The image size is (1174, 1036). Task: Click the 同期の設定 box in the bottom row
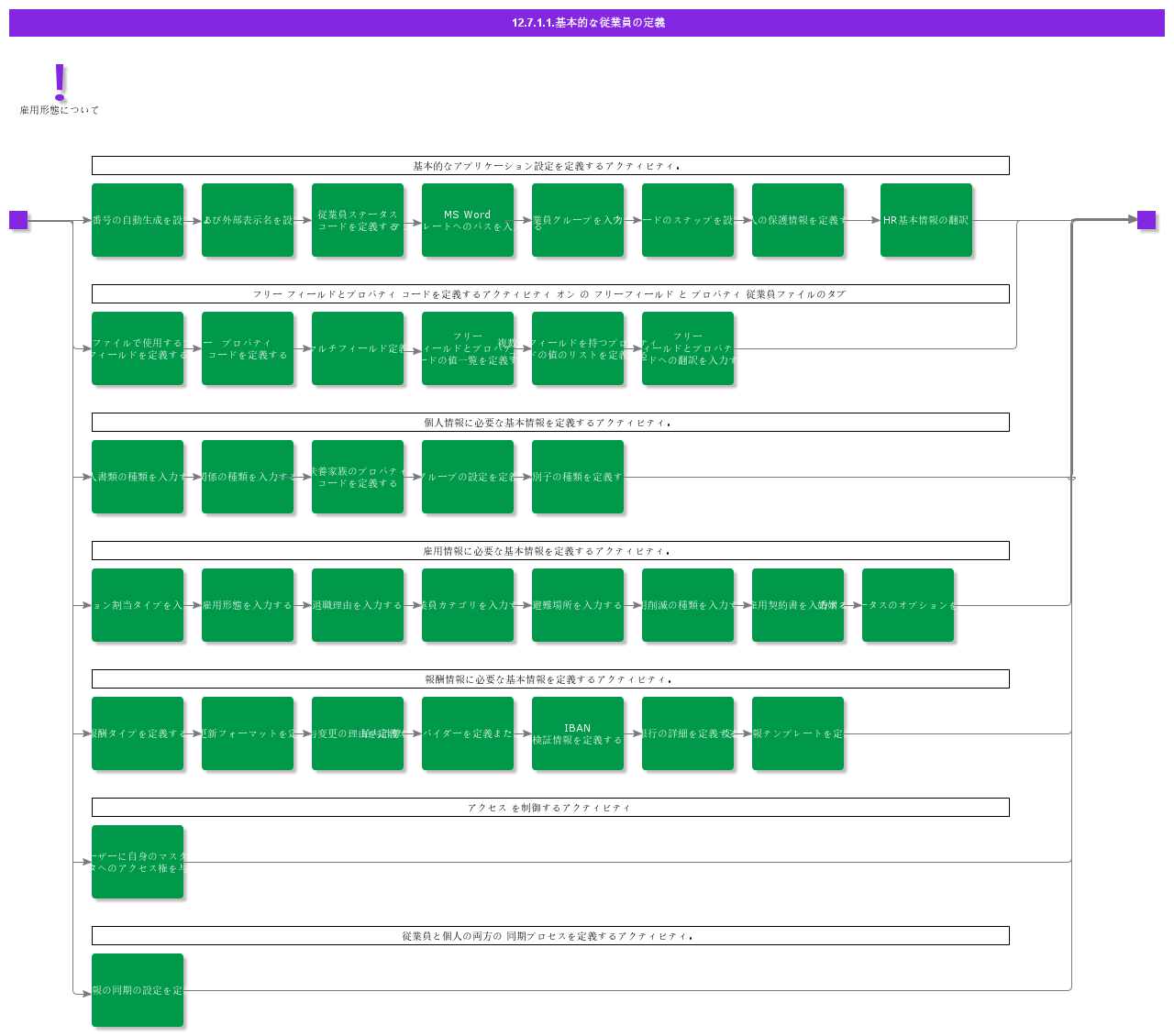pos(137,990)
